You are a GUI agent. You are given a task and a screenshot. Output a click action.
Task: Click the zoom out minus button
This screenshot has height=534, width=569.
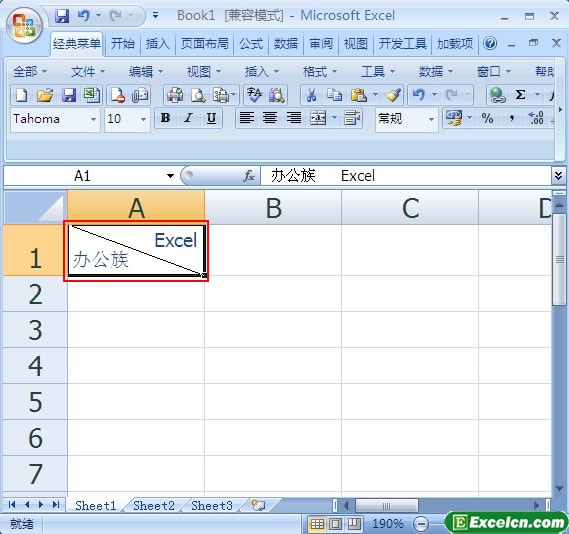[x=421, y=524]
